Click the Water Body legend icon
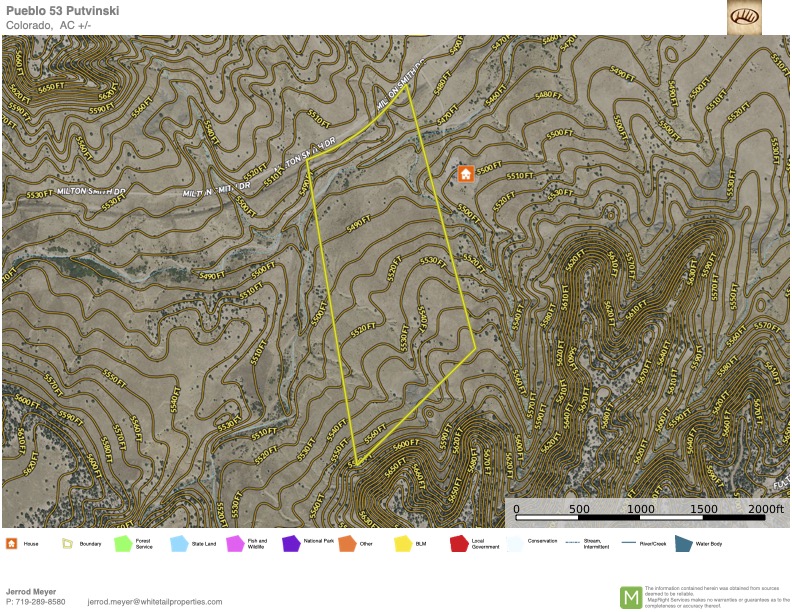 click(684, 544)
